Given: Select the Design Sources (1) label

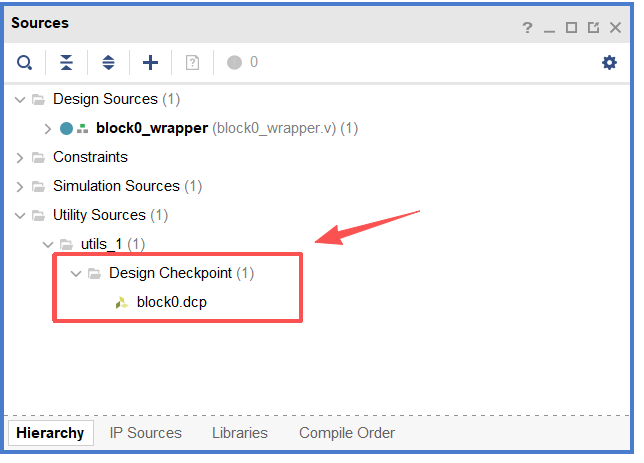Looking at the screenshot, I should pyautogui.click(x=117, y=99).
